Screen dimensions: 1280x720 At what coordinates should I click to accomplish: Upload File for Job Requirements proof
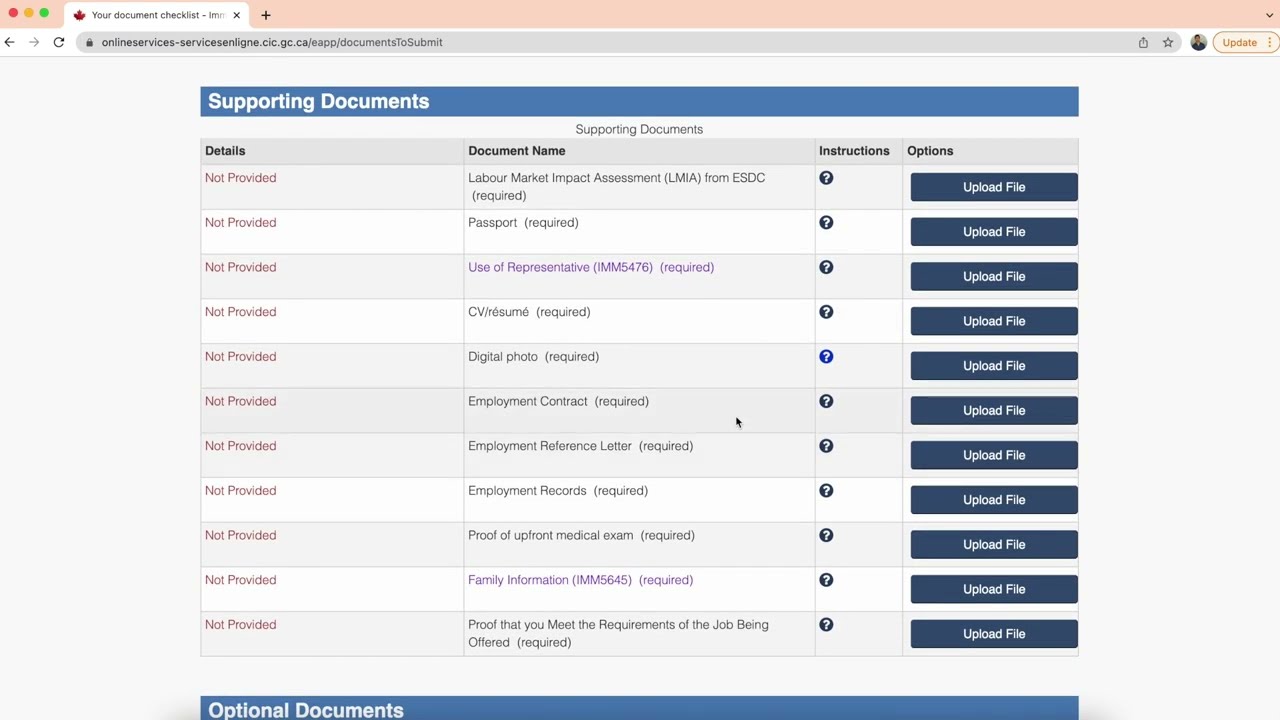point(994,634)
